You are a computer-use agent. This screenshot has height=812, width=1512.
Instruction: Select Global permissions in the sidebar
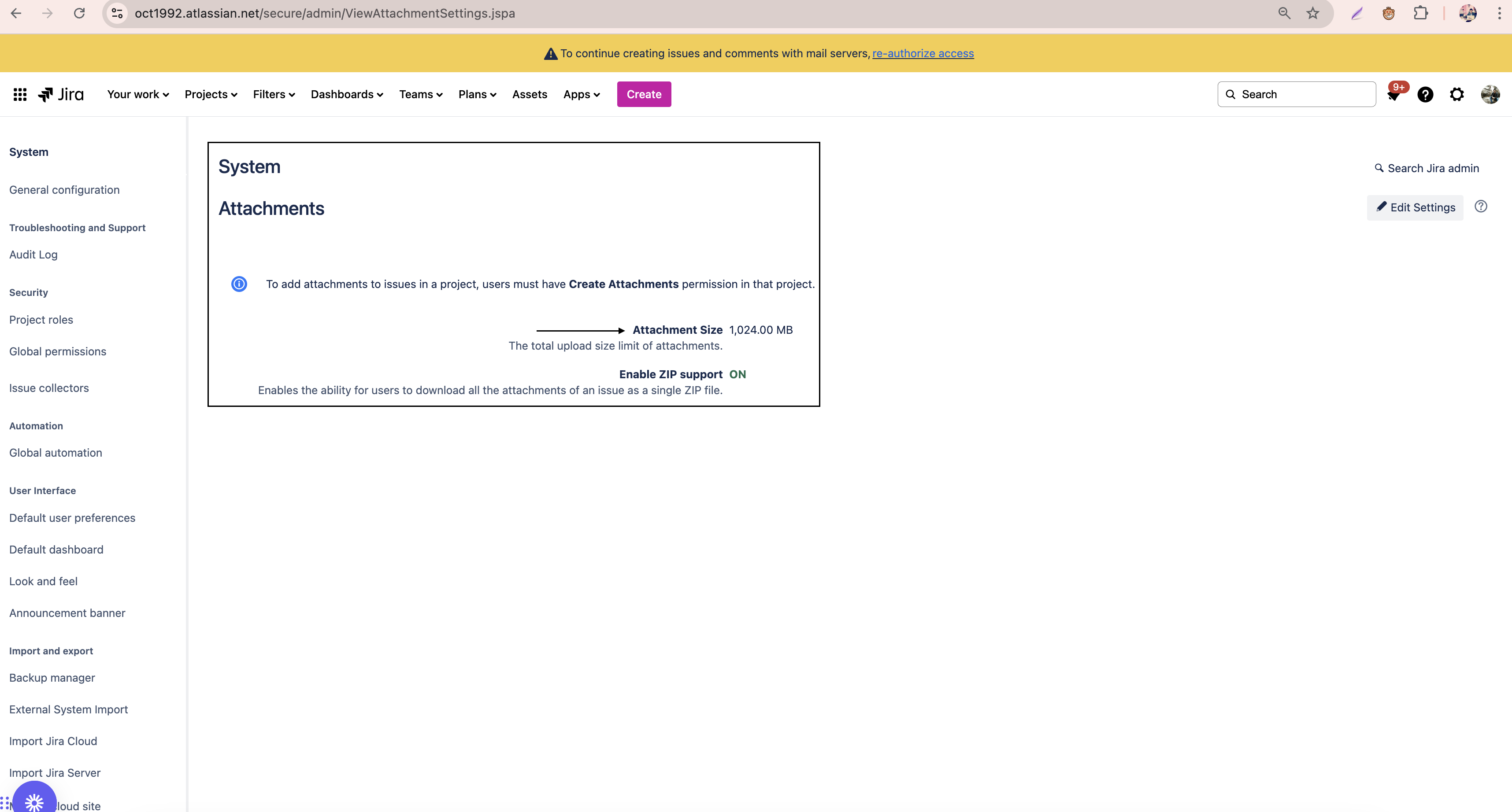click(58, 351)
